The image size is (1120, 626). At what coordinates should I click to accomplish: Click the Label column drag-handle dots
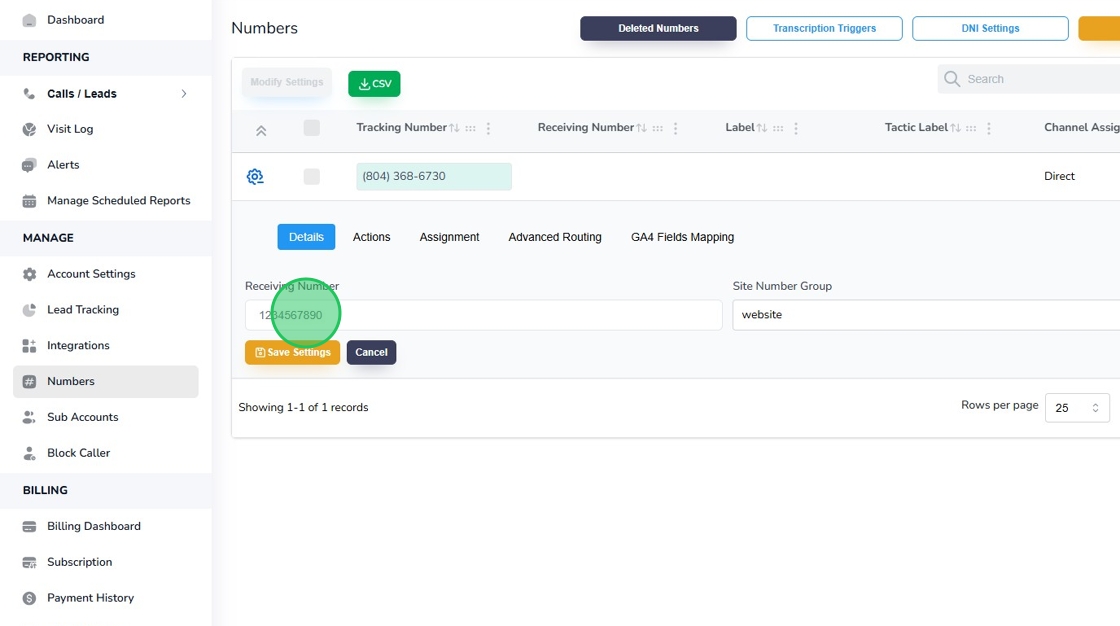click(778, 128)
